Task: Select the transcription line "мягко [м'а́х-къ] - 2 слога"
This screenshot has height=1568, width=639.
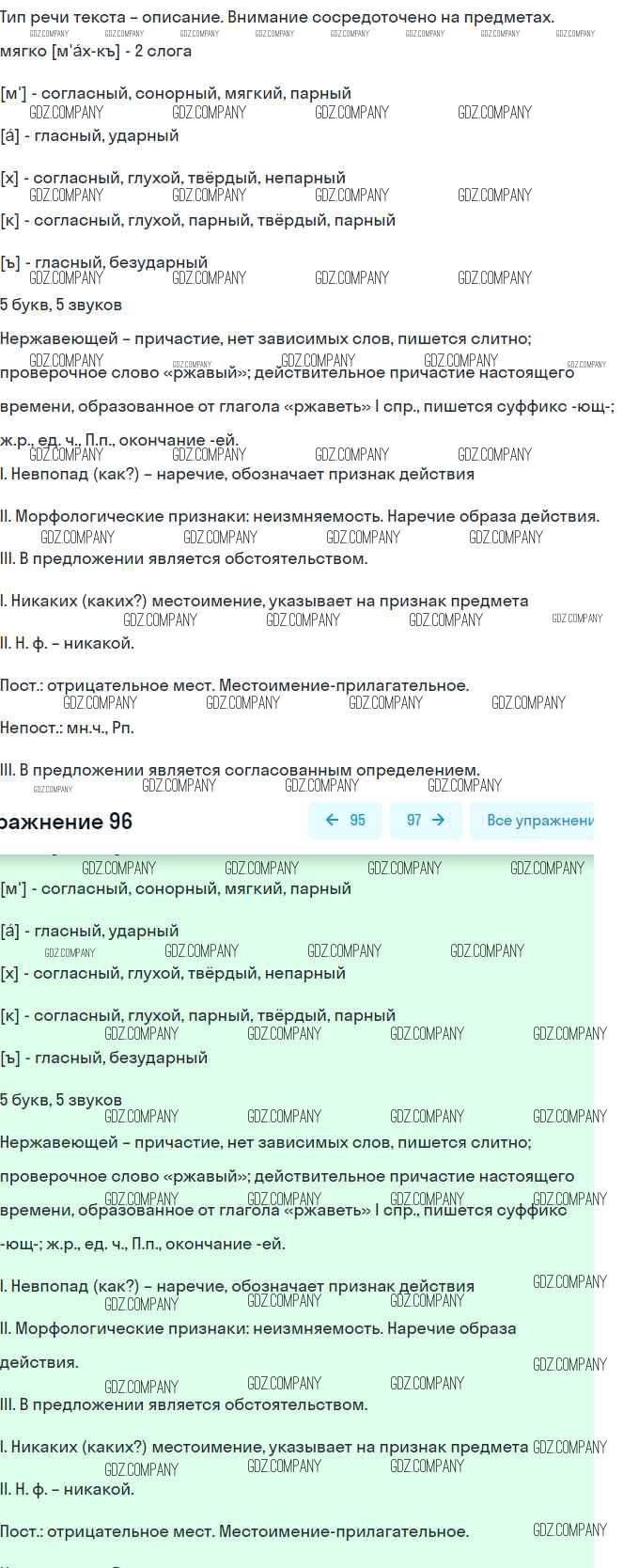Action: point(96,51)
